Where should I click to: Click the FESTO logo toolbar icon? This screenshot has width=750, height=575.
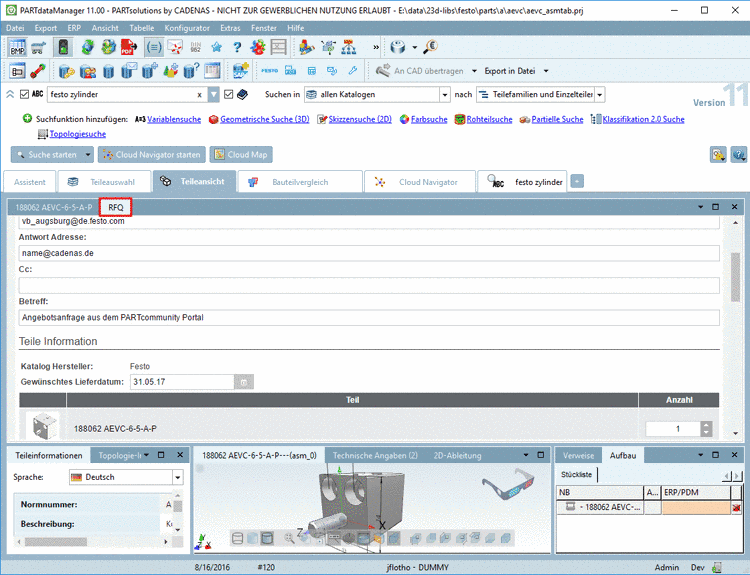(x=269, y=71)
